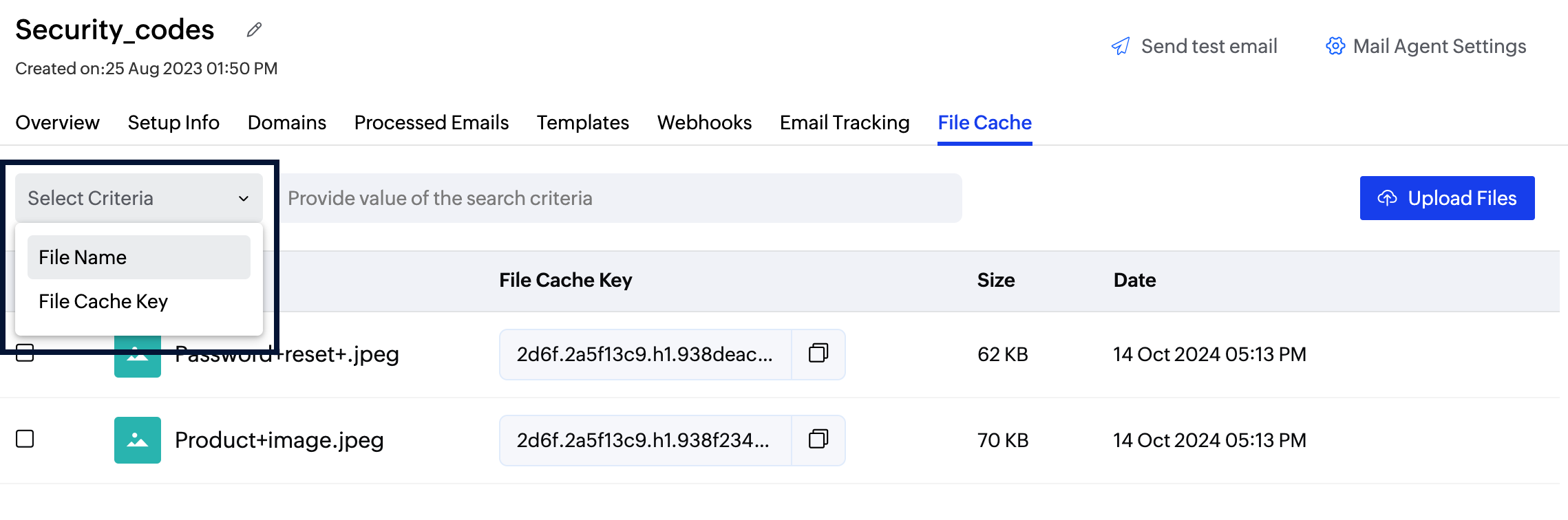Copy the Product image file cache key
Image resolution: width=1568 pixels, height=520 pixels.
click(x=818, y=440)
